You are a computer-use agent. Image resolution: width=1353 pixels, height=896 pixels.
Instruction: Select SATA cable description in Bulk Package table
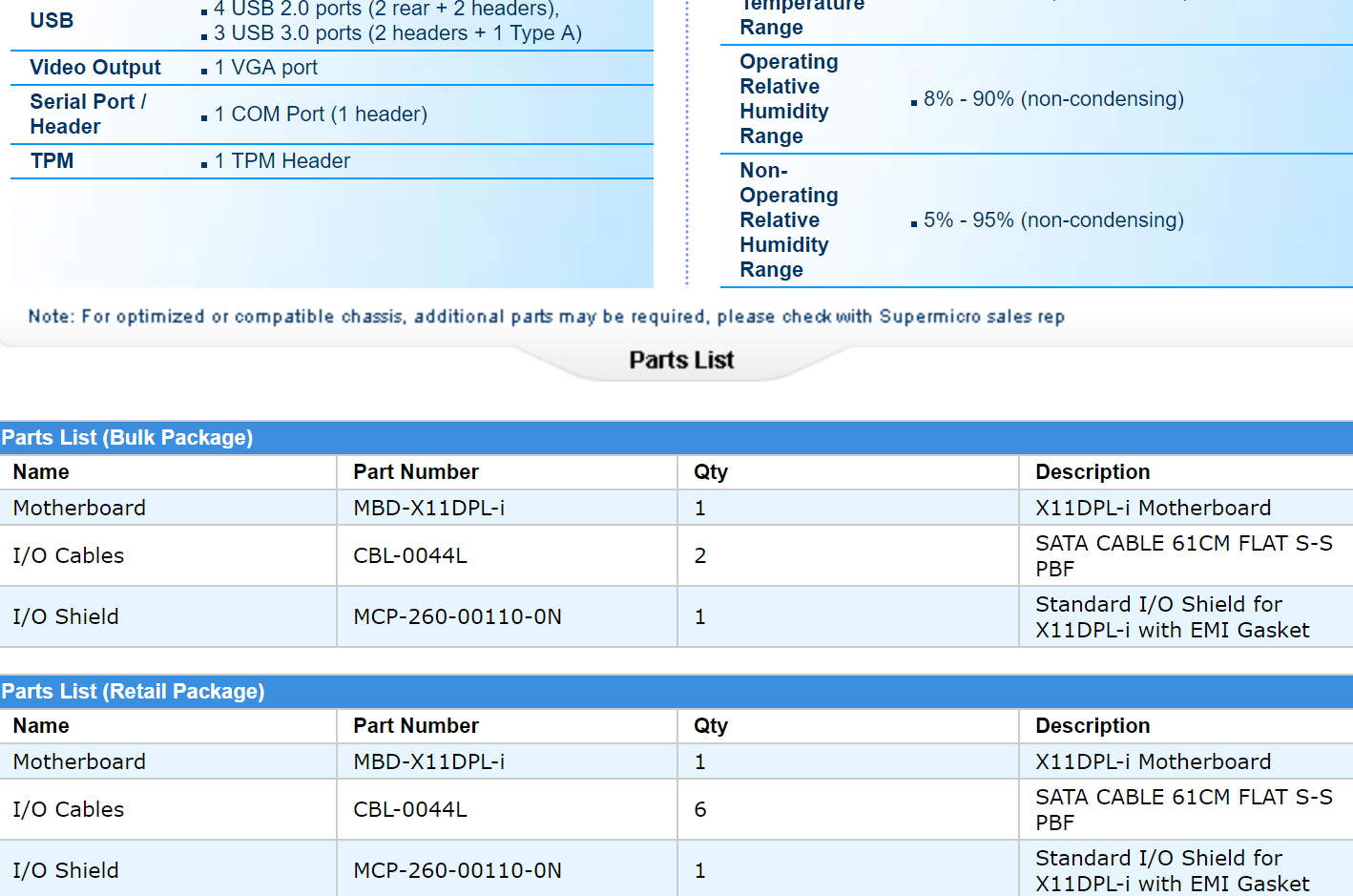coord(1184,556)
